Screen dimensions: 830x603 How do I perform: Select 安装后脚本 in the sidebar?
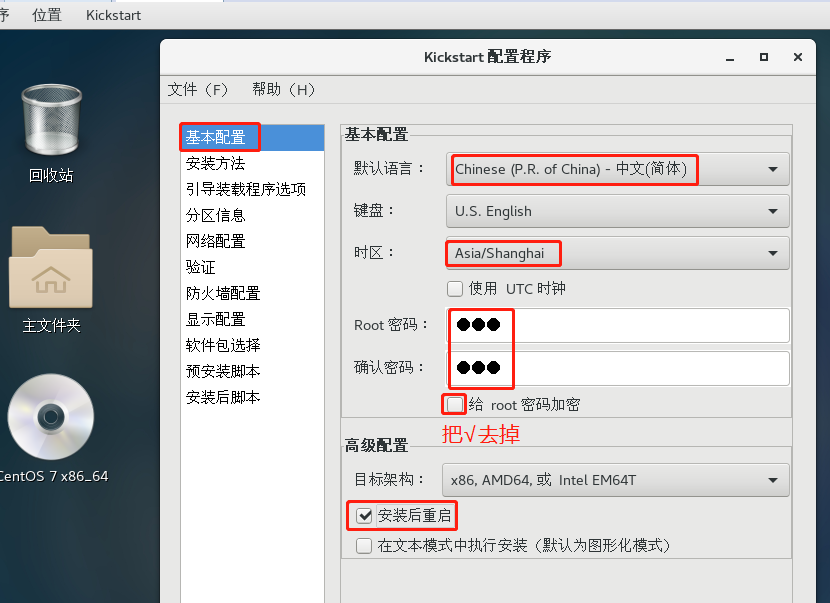(252, 398)
